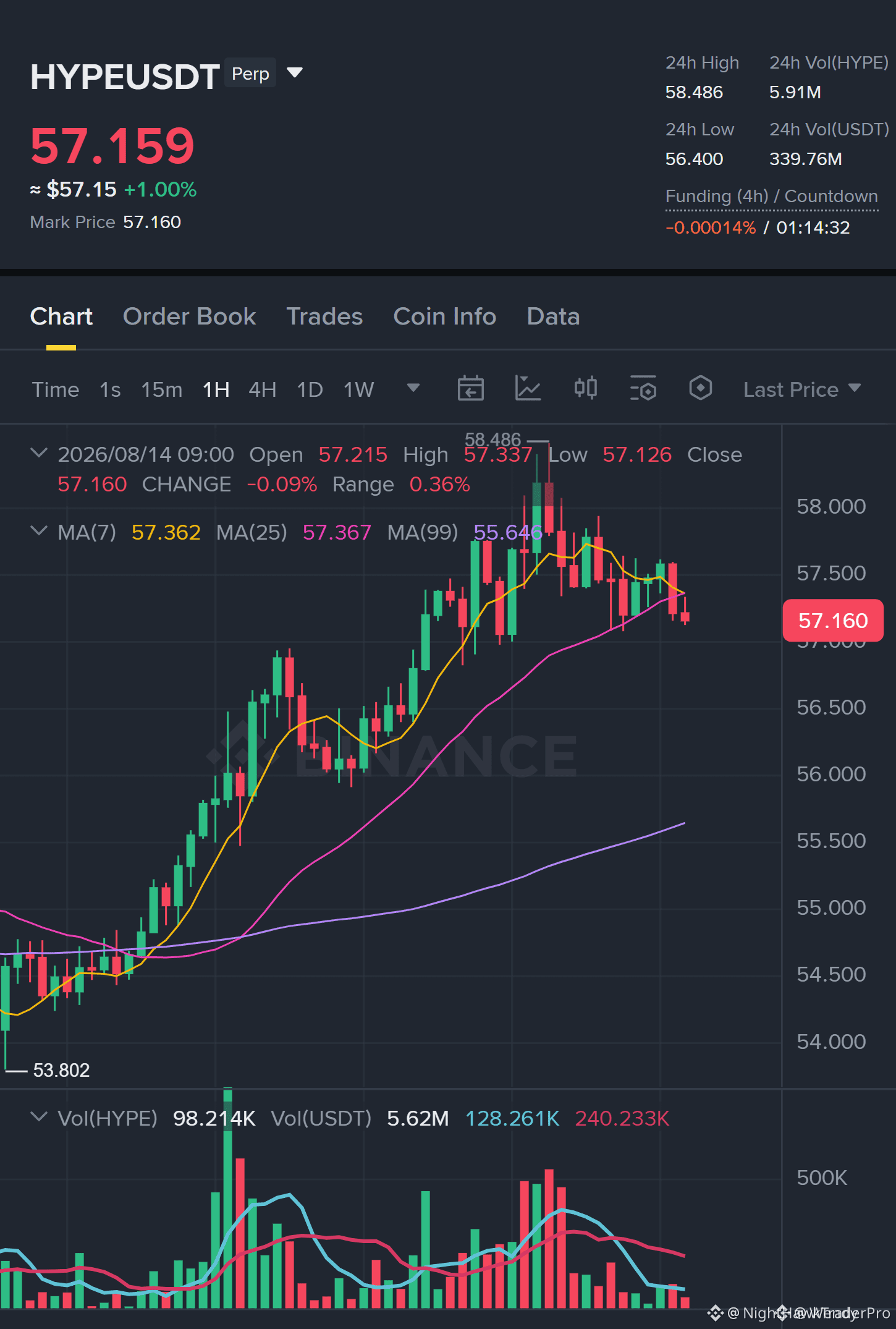Image resolution: width=896 pixels, height=1329 pixels.
Task: Click the hexagon chart tools icon
Action: (x=701, y=389)
